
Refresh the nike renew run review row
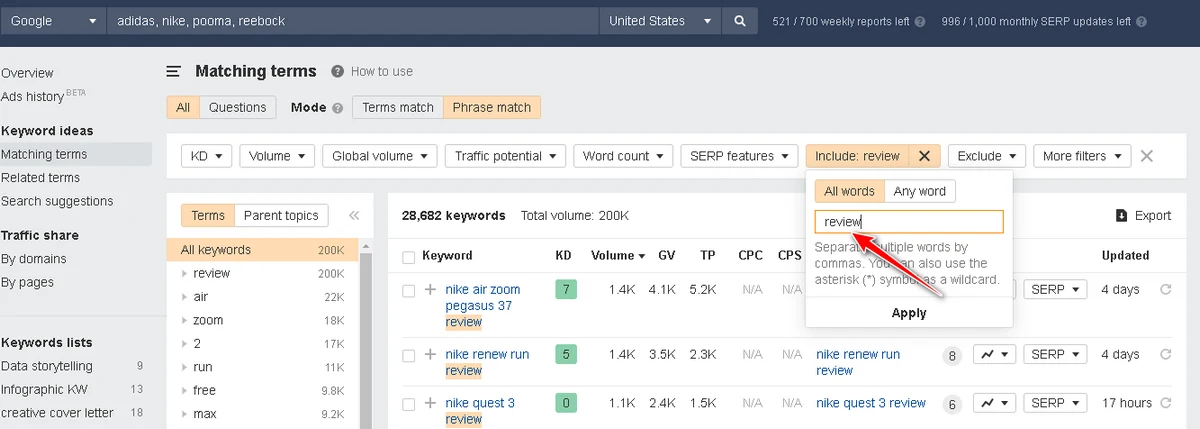point(1165,354)
